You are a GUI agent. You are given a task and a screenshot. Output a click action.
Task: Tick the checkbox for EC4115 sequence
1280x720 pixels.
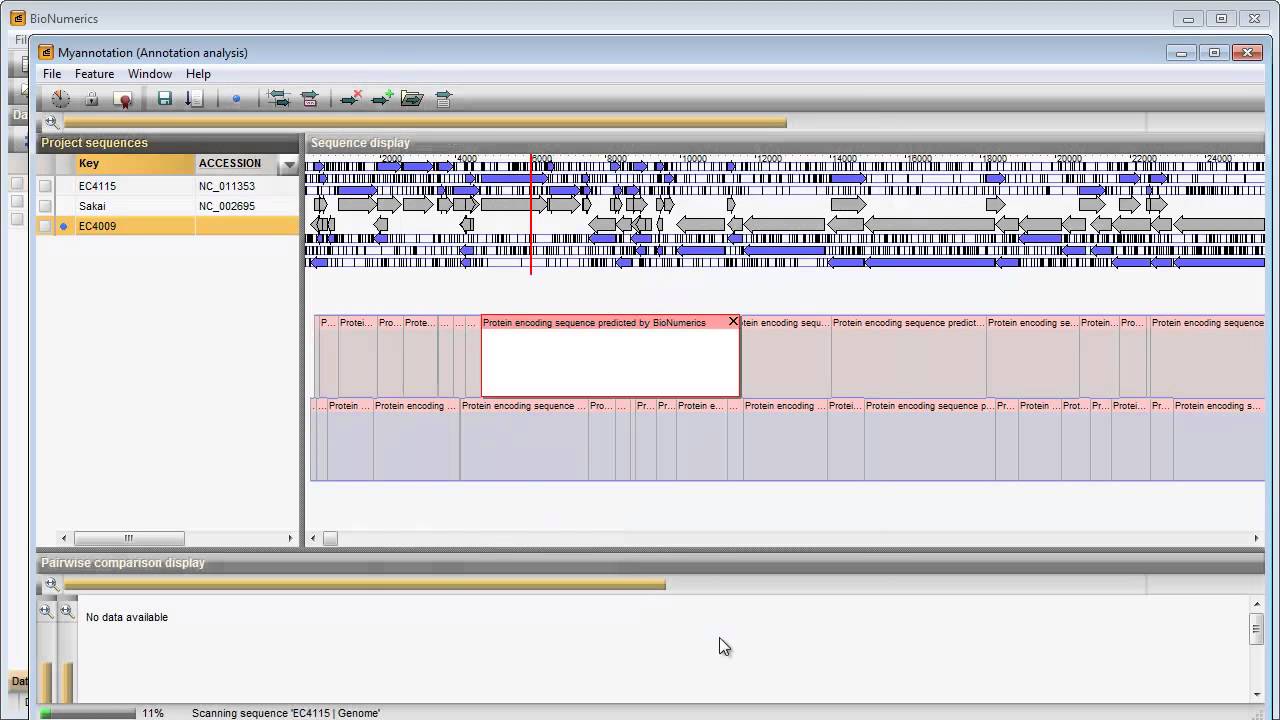pos(45,186)
